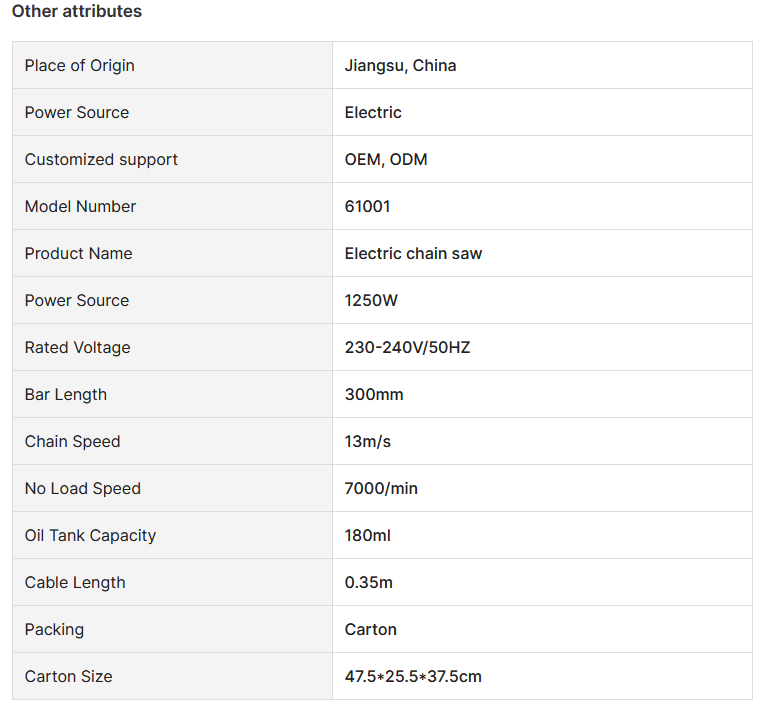The width and height of the screenshot is (768, 714).
Task: Click the "Carton" packing value
Action: coord(370,629)
